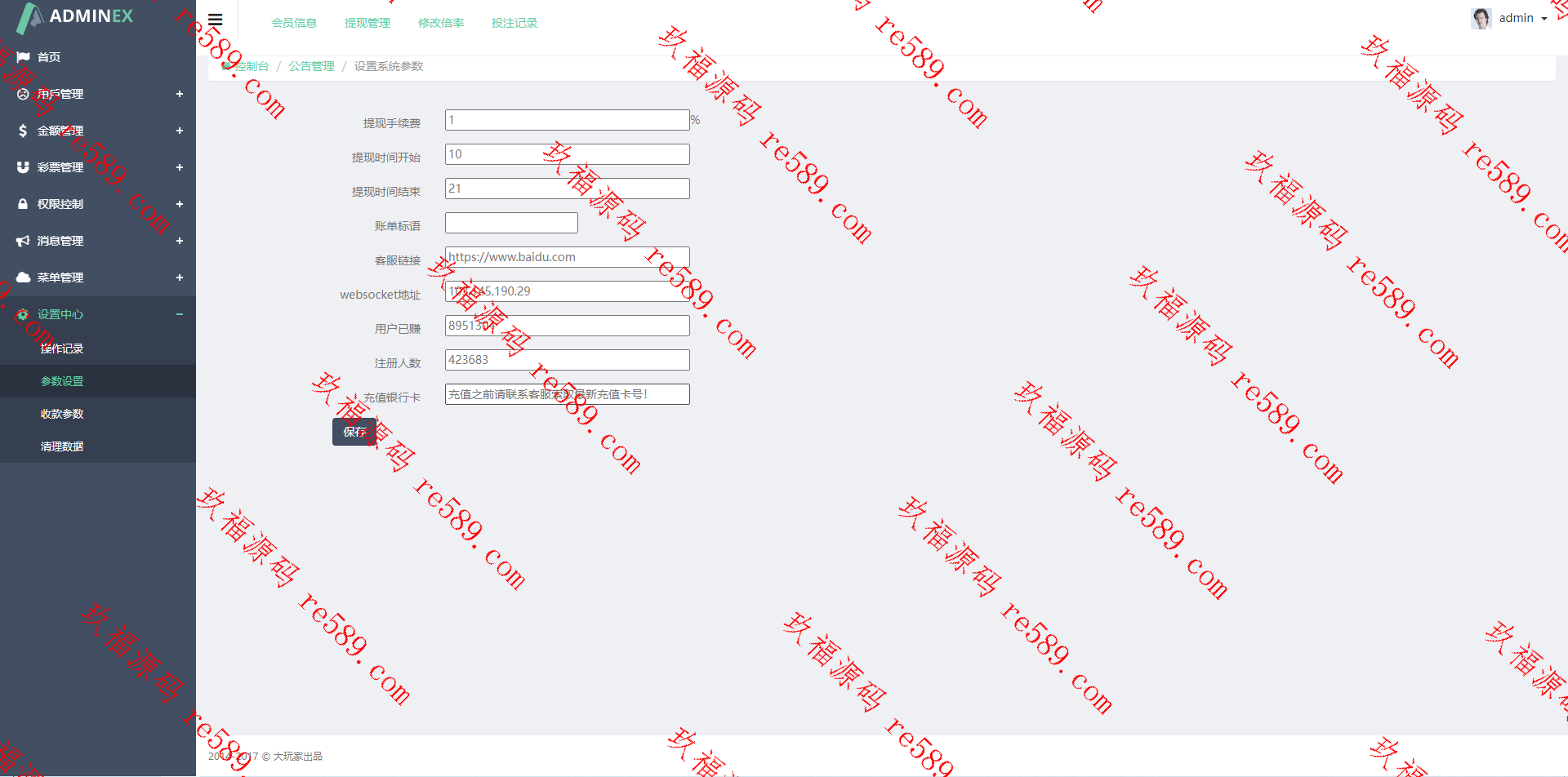
Task: Click the 充值银行卡 field label
Action: click(x=392, y=397)
